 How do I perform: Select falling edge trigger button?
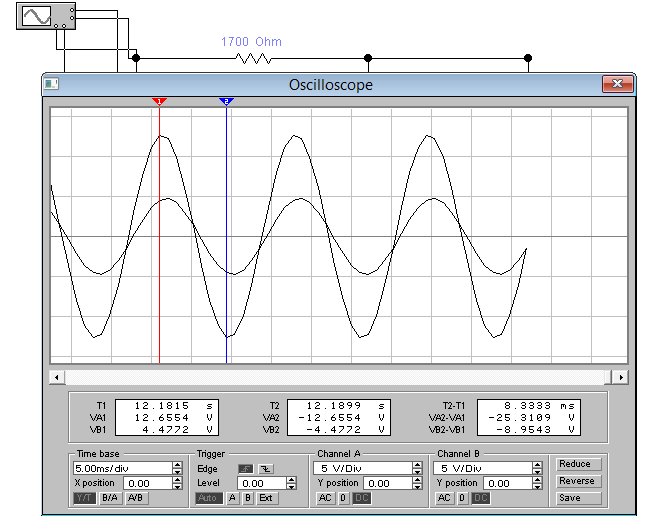[266, 469]
